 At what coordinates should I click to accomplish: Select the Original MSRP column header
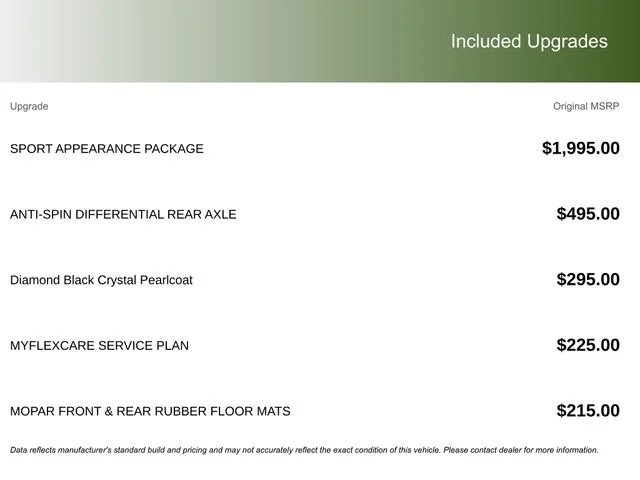click(x=586, y=107)
